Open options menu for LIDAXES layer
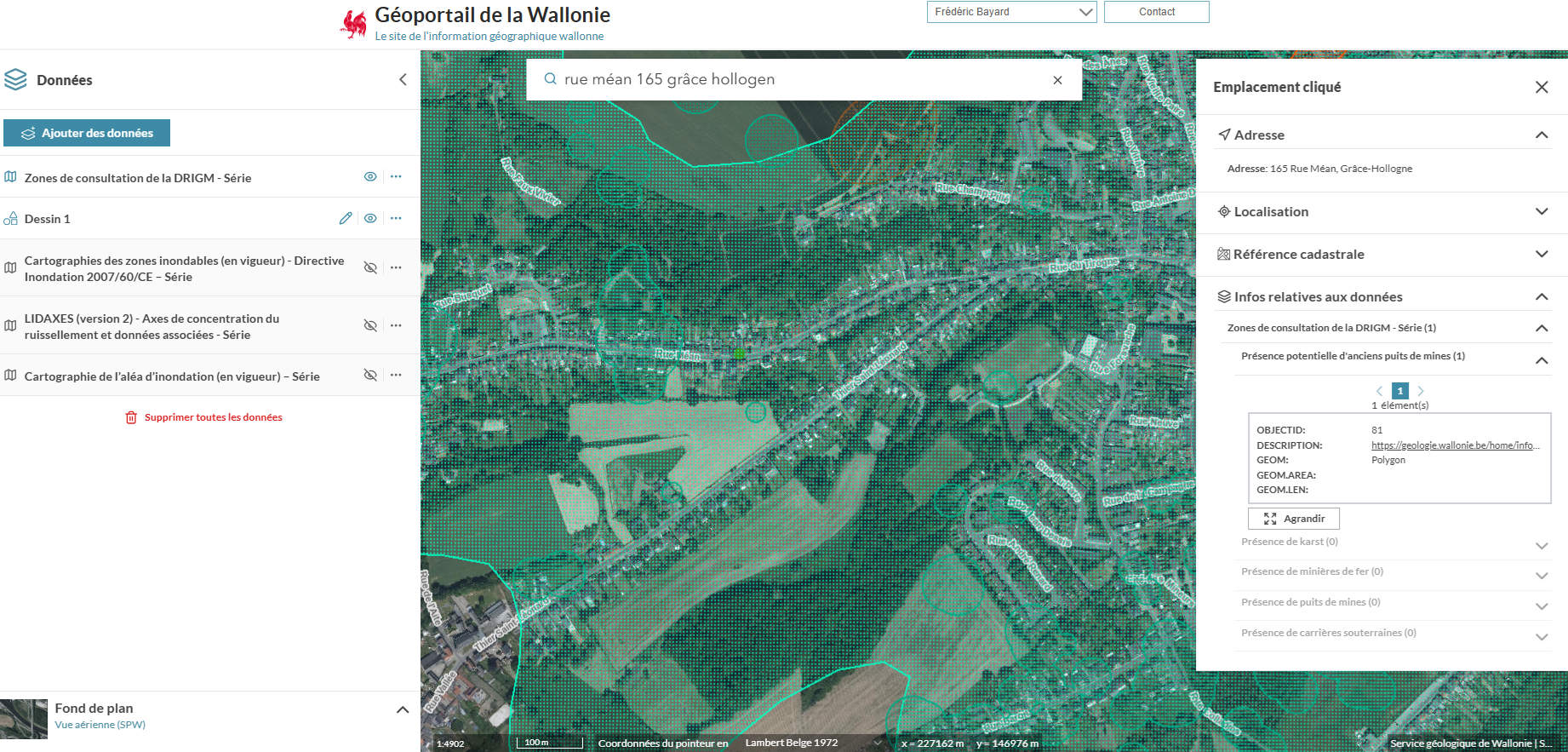 pos(396,325)
